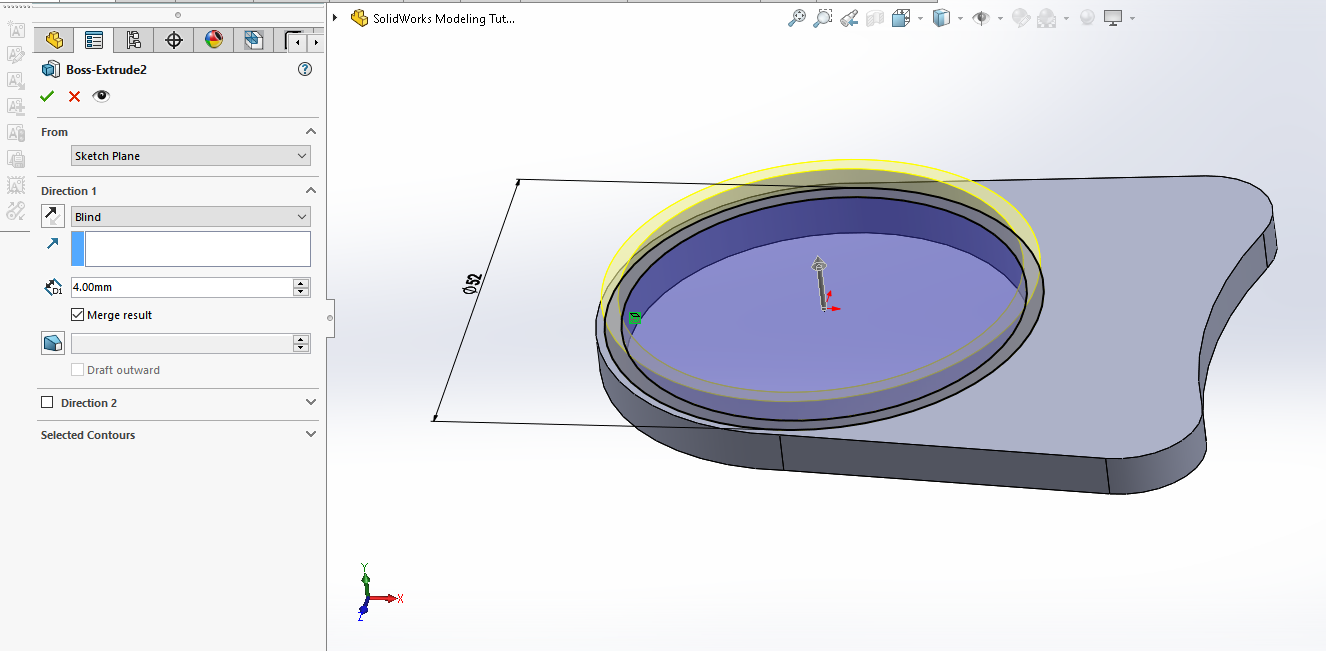This screenshot has width=1326, height=651.
Task: Click the Zoom to Fit icon
Action: point(797,18)
